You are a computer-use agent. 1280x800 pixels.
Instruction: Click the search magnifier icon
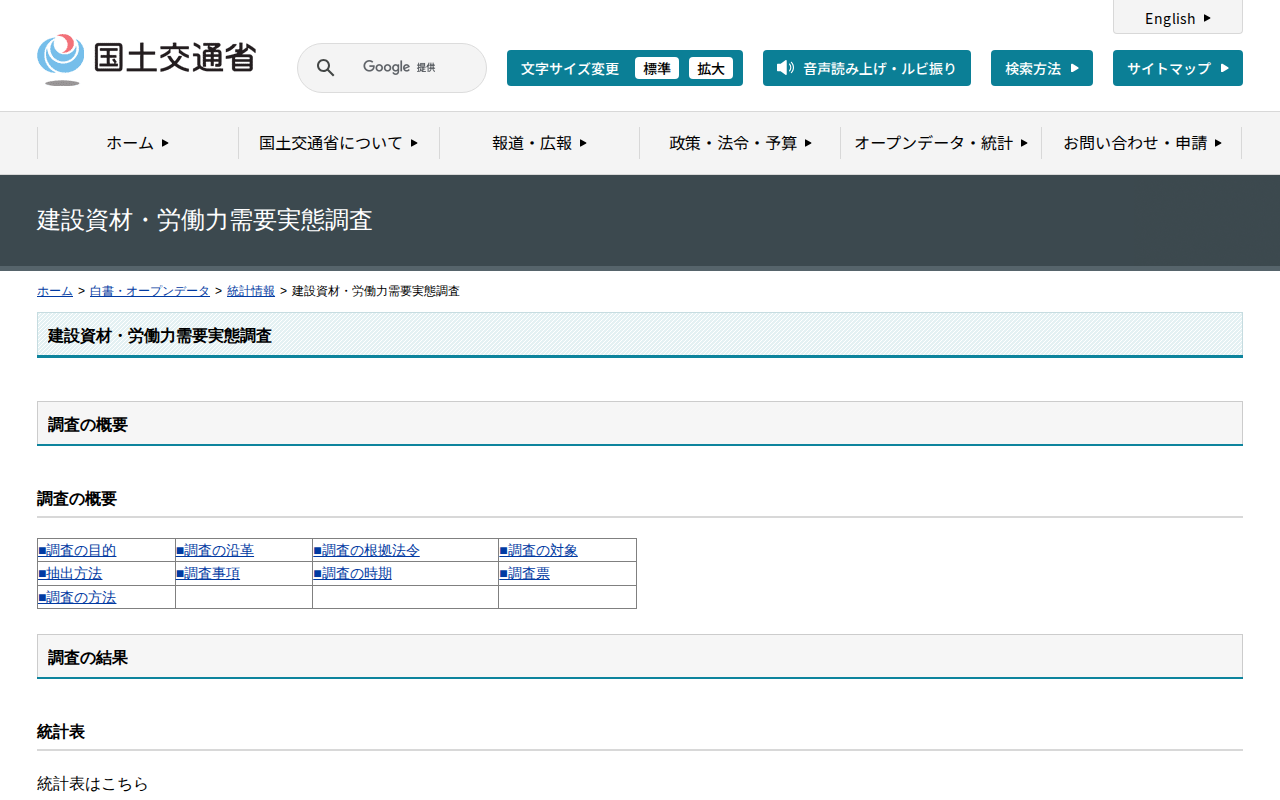325,68
